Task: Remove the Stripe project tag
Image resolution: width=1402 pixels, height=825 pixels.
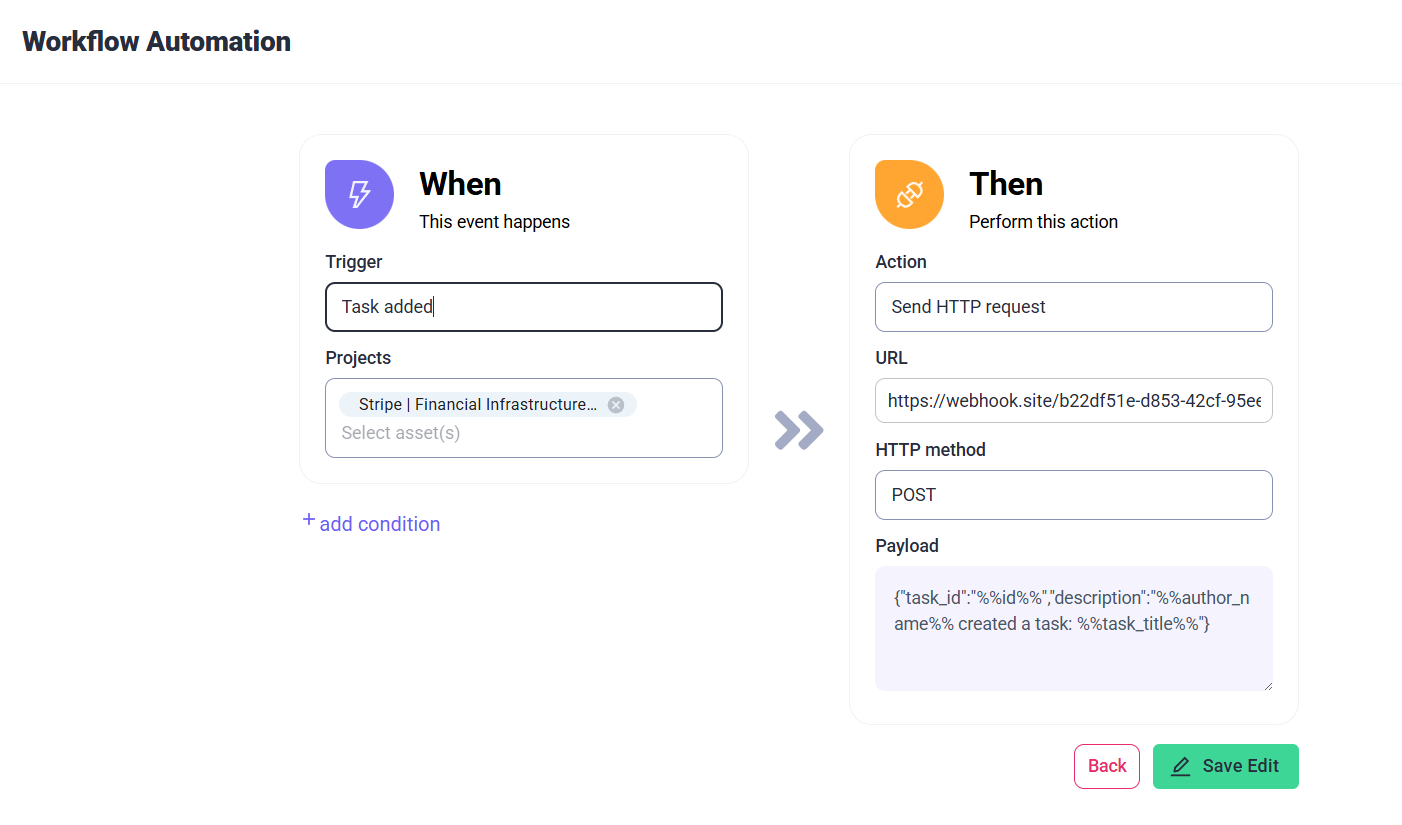Action: tap(616, 405)
